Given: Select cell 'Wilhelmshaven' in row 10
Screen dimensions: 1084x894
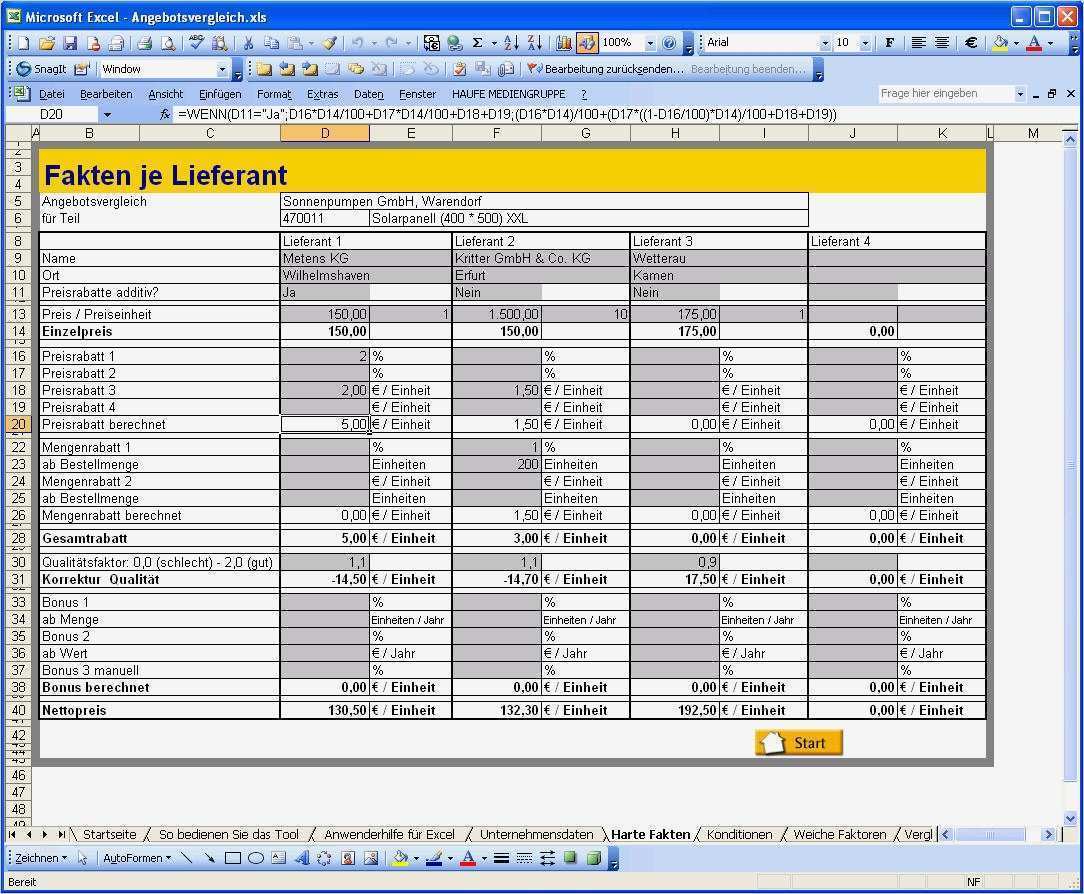Looking at the screenshot, I should [366, 275].
